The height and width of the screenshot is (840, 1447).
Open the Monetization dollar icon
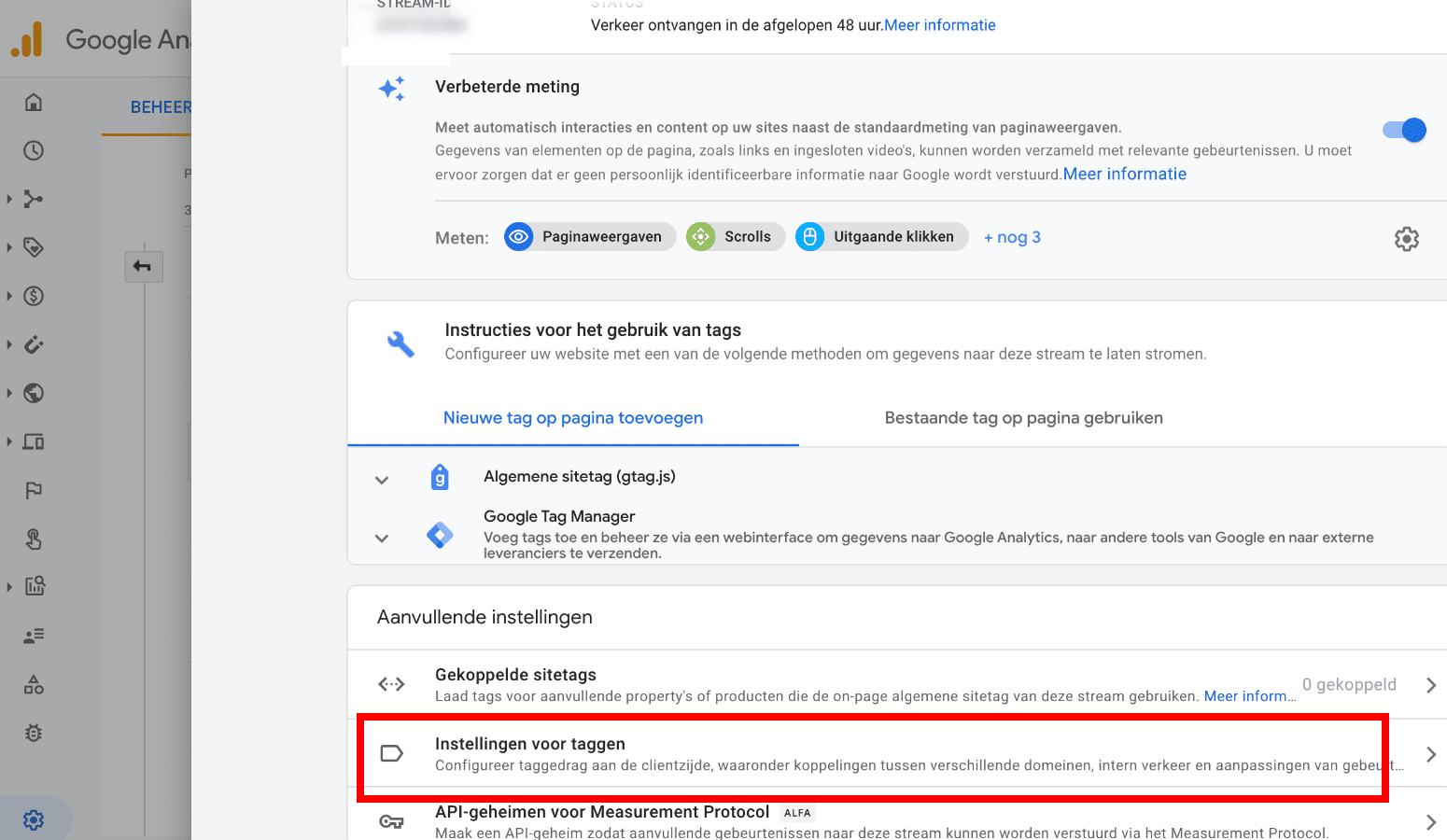tap(34, 296)
